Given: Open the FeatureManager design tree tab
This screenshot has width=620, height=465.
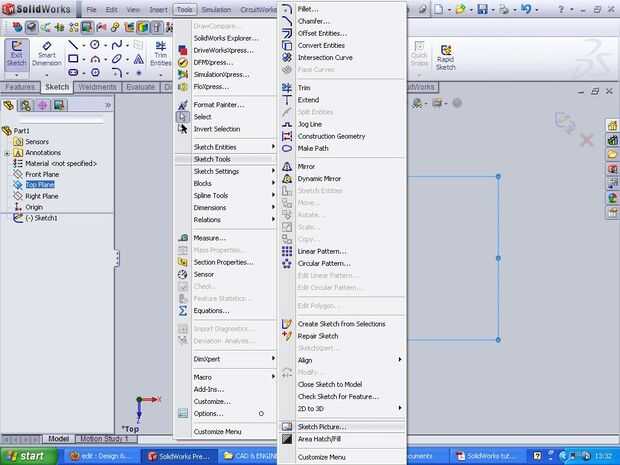Looking at the screenshot, I should pos(9,105).
